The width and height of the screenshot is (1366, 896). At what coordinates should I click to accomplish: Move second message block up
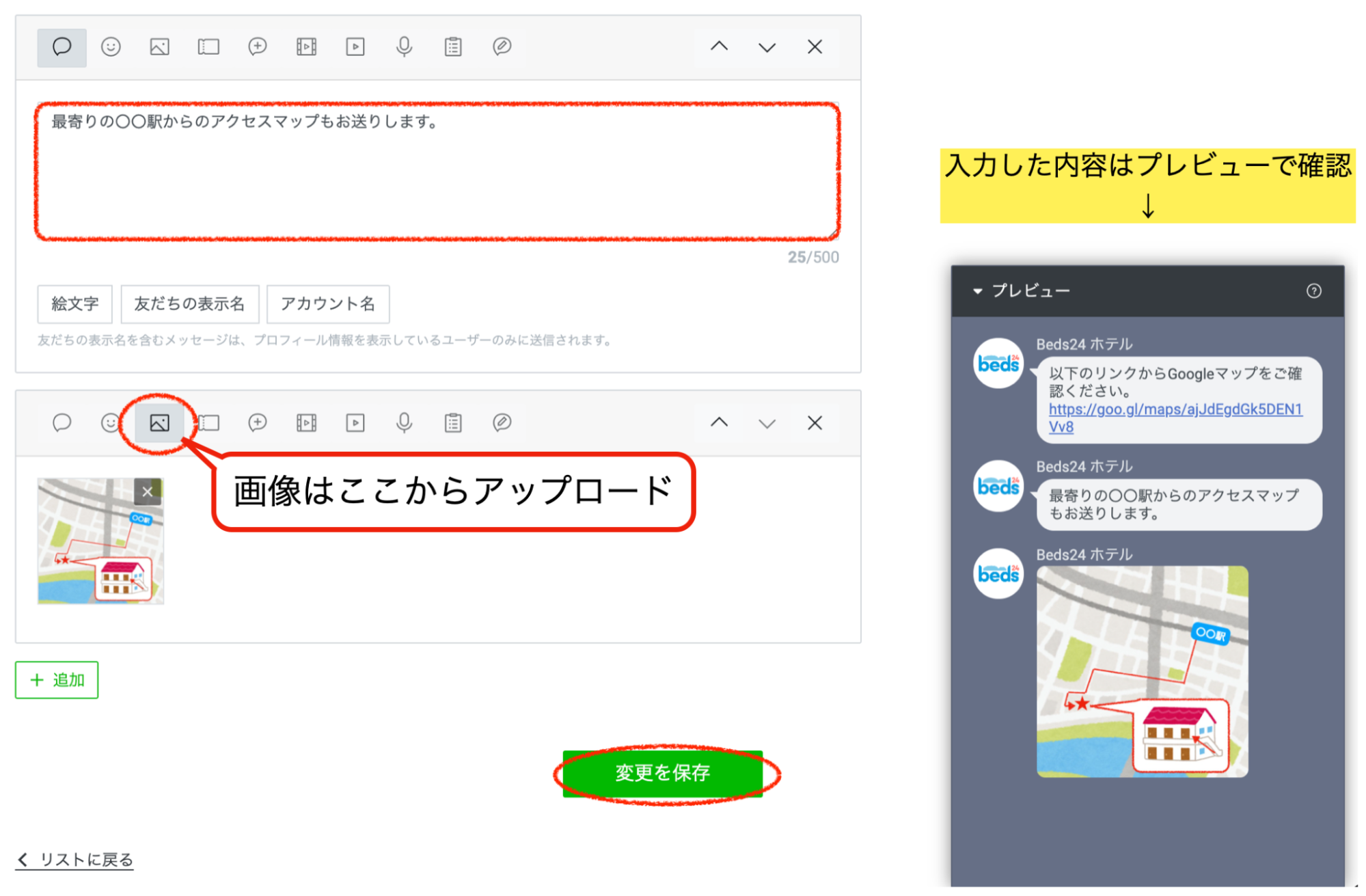point(719,423)
